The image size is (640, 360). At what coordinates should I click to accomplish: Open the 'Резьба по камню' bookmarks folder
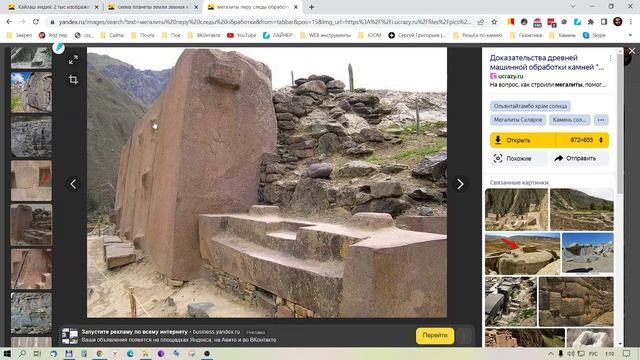(x=478, y=36)
